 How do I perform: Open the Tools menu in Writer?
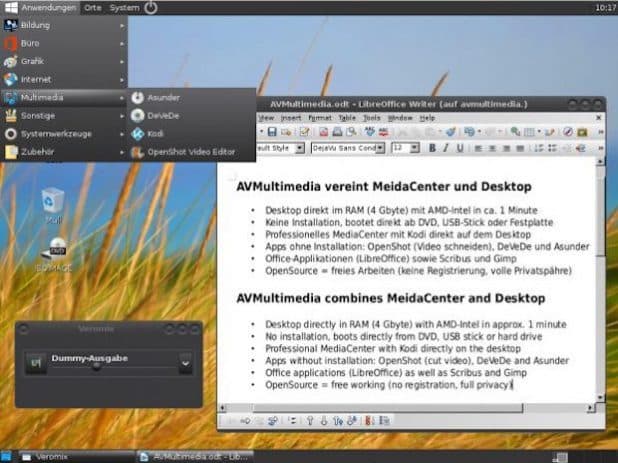click(x=371, y=118)
